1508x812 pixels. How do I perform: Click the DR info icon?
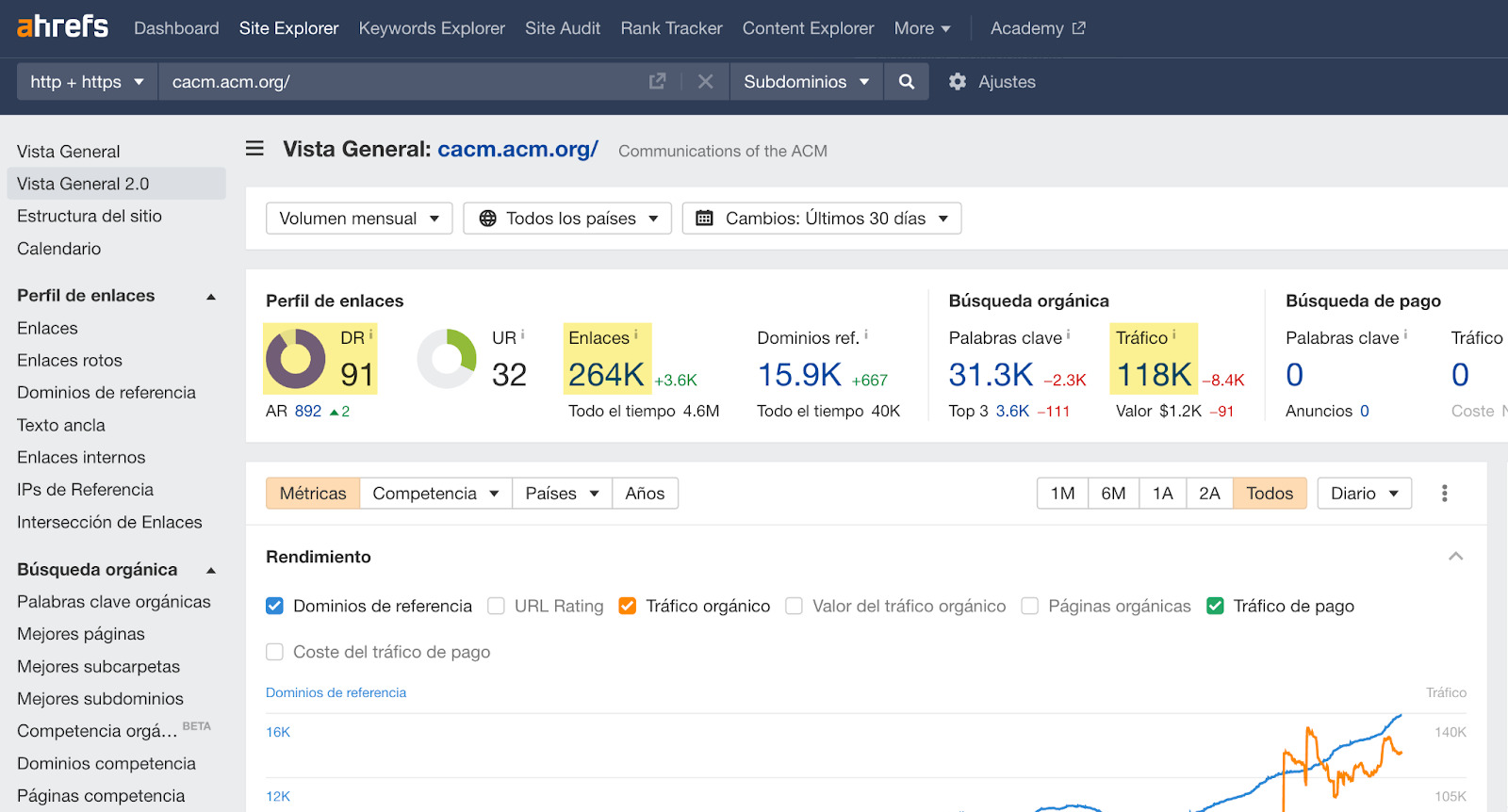point(371,334)
